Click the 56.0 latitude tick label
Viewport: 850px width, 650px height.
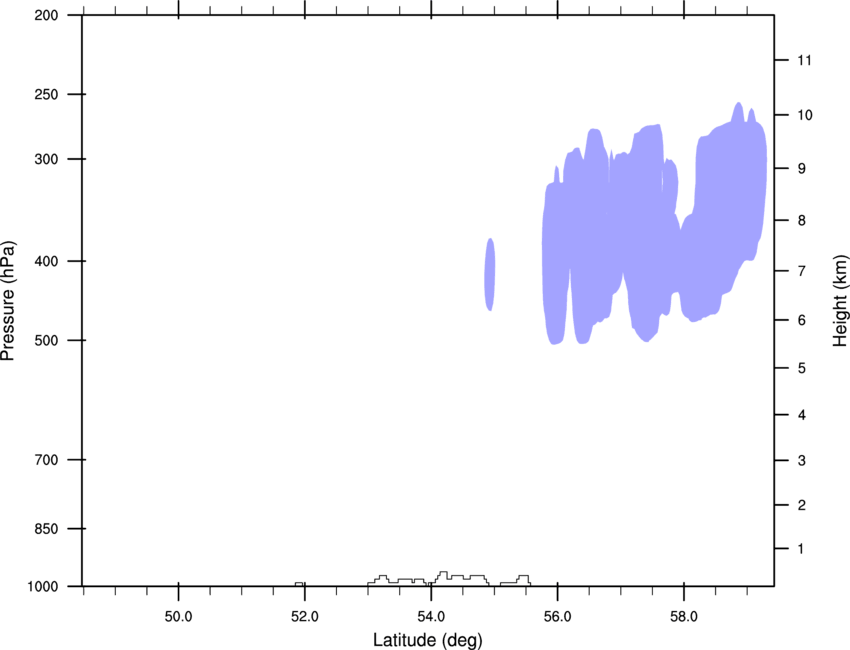pos(557,617)
